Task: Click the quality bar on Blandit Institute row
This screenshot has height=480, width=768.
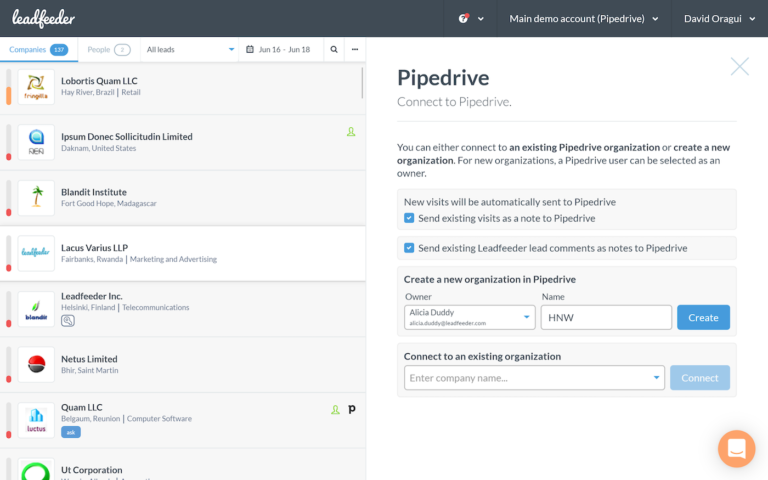Action: point(9,198)
